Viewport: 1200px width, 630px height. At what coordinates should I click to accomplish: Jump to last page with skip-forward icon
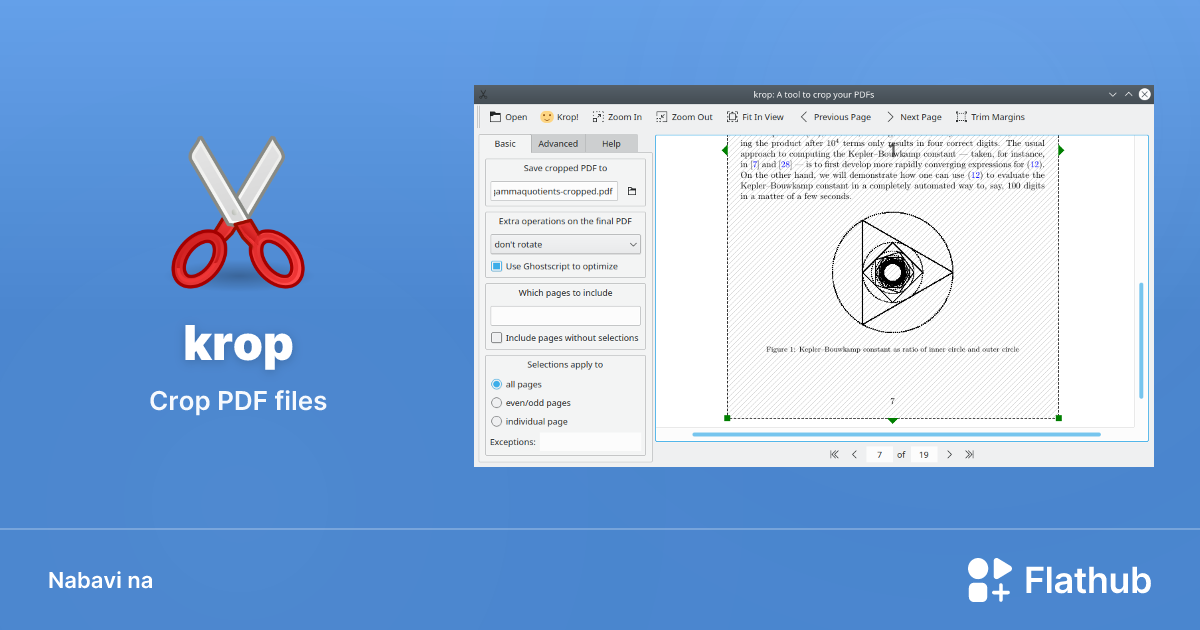968,454
